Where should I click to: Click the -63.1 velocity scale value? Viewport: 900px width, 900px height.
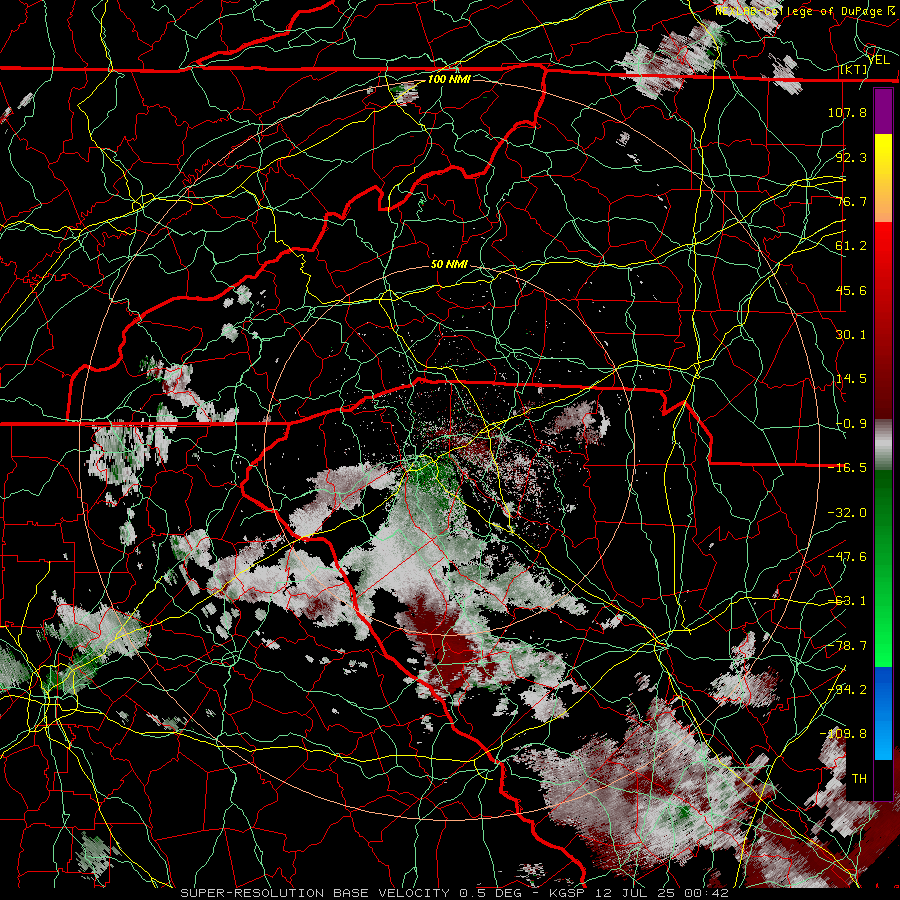point(847,601)
